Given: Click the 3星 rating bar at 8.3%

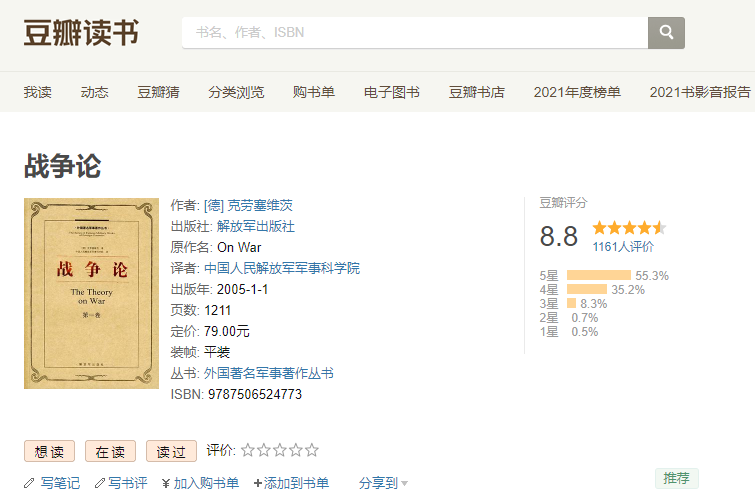Looking at the screenshot, I should coord(572,303).
